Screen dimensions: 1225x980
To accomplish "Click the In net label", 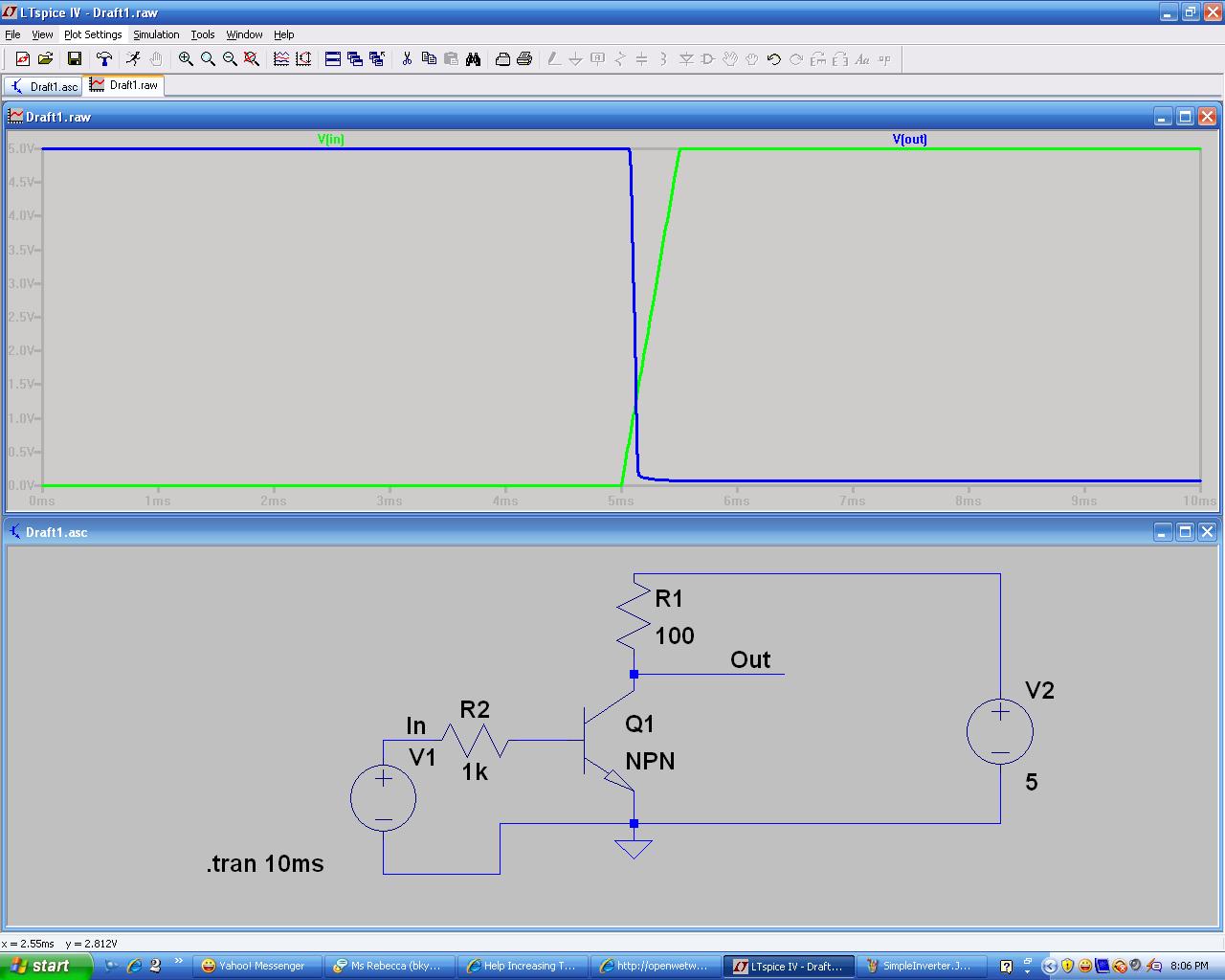I will 415,726.
